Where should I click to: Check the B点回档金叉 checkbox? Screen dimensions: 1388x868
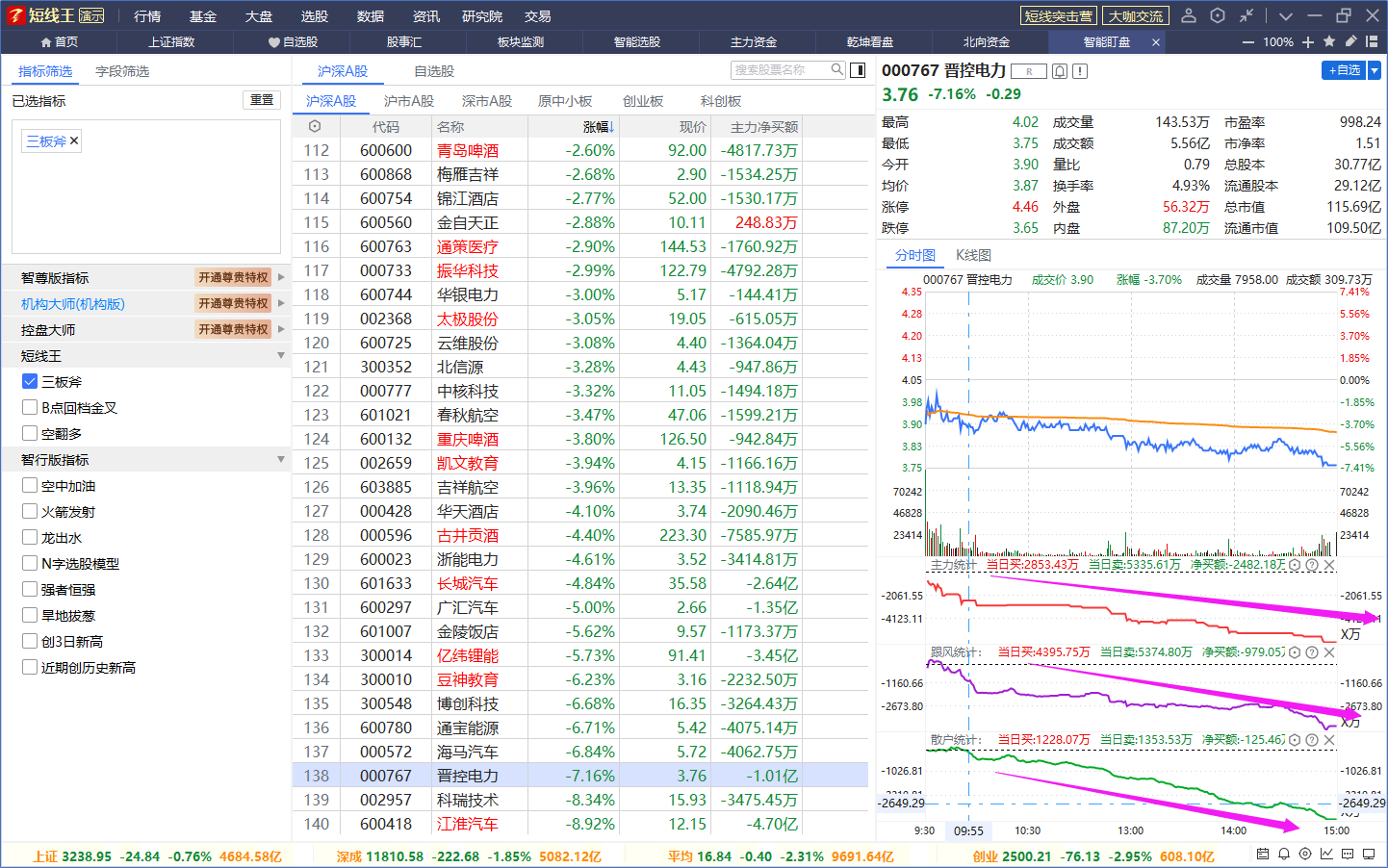tap(30, 407)
